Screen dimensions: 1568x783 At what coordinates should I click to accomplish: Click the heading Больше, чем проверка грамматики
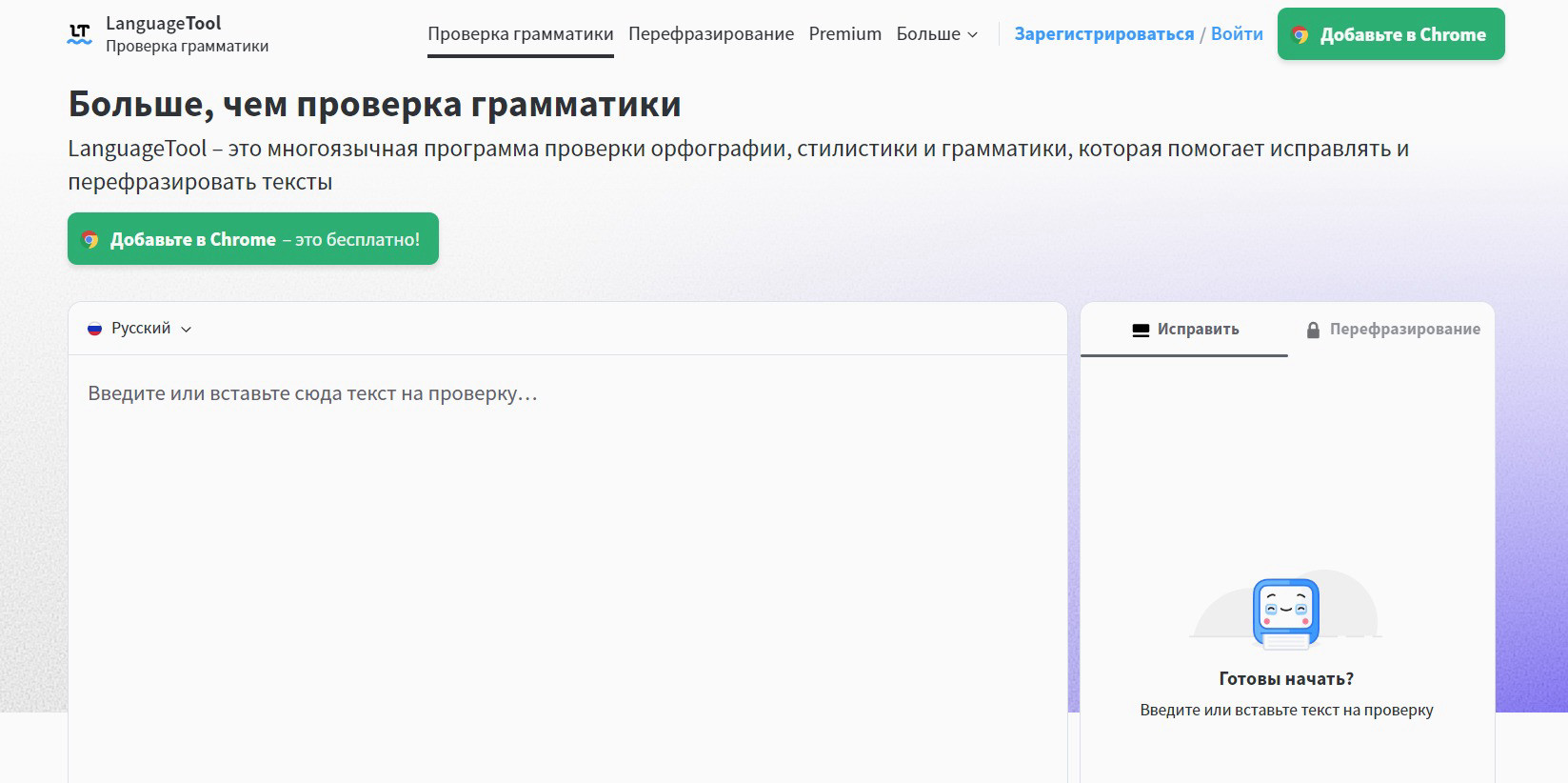374,104
